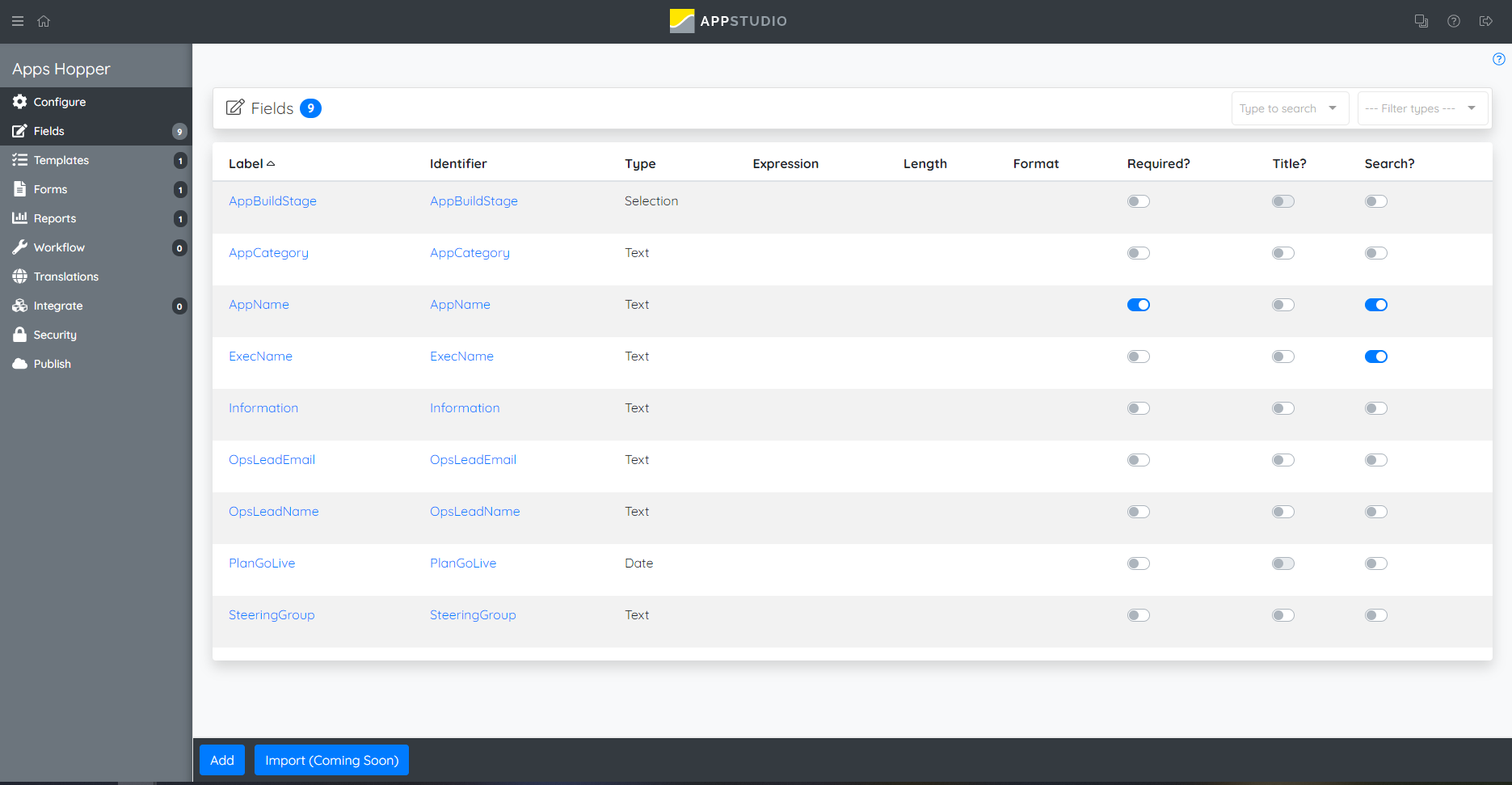
Task: Disable Search toggle for ExecName
Action: [x=1376, y=357]
